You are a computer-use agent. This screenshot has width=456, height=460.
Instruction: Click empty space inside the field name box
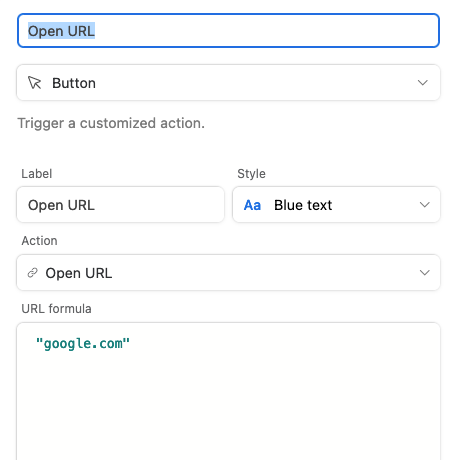267,31
